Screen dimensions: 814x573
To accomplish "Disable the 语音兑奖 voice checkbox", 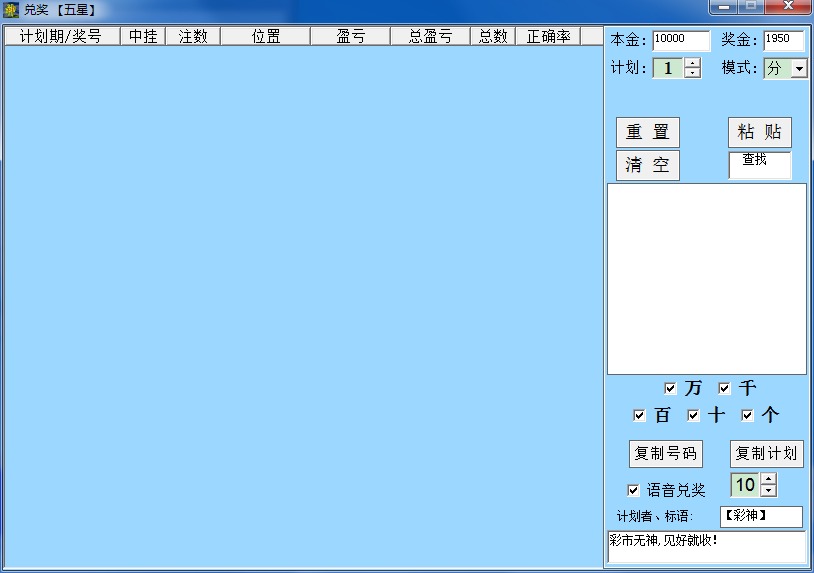I will tap(632, 490).
